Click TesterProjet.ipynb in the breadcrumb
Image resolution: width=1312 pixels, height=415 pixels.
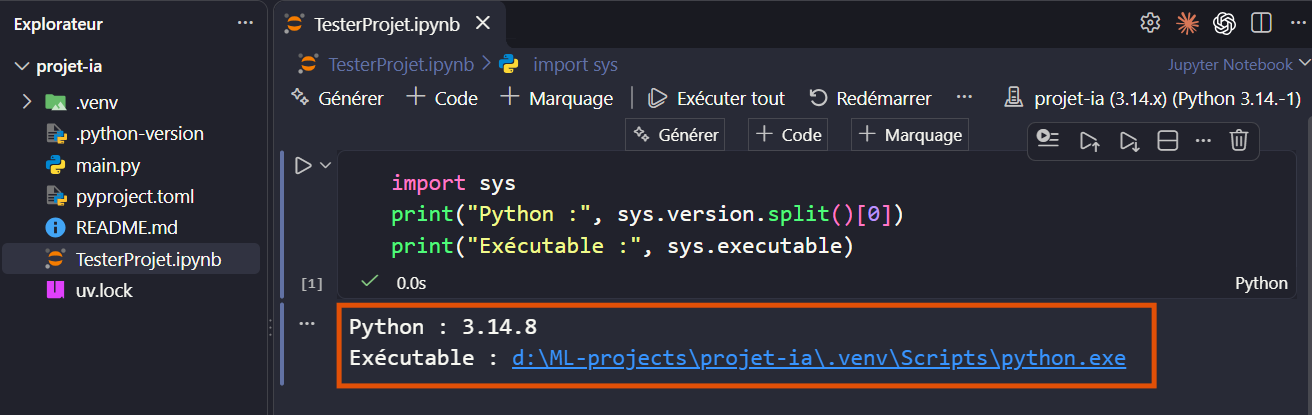(401, 64)
